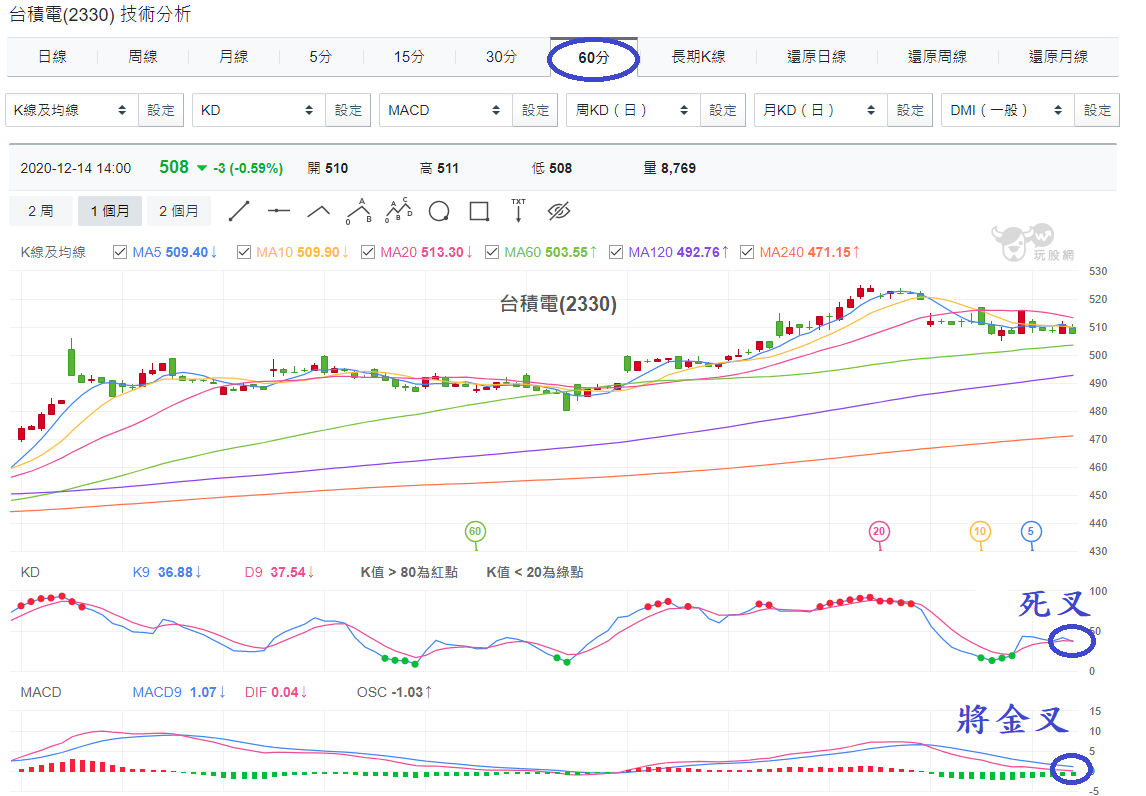Viewport: 1146px width, 796px height.
Task: Toggle hide drawings eye icon
Action: (558, 211)
